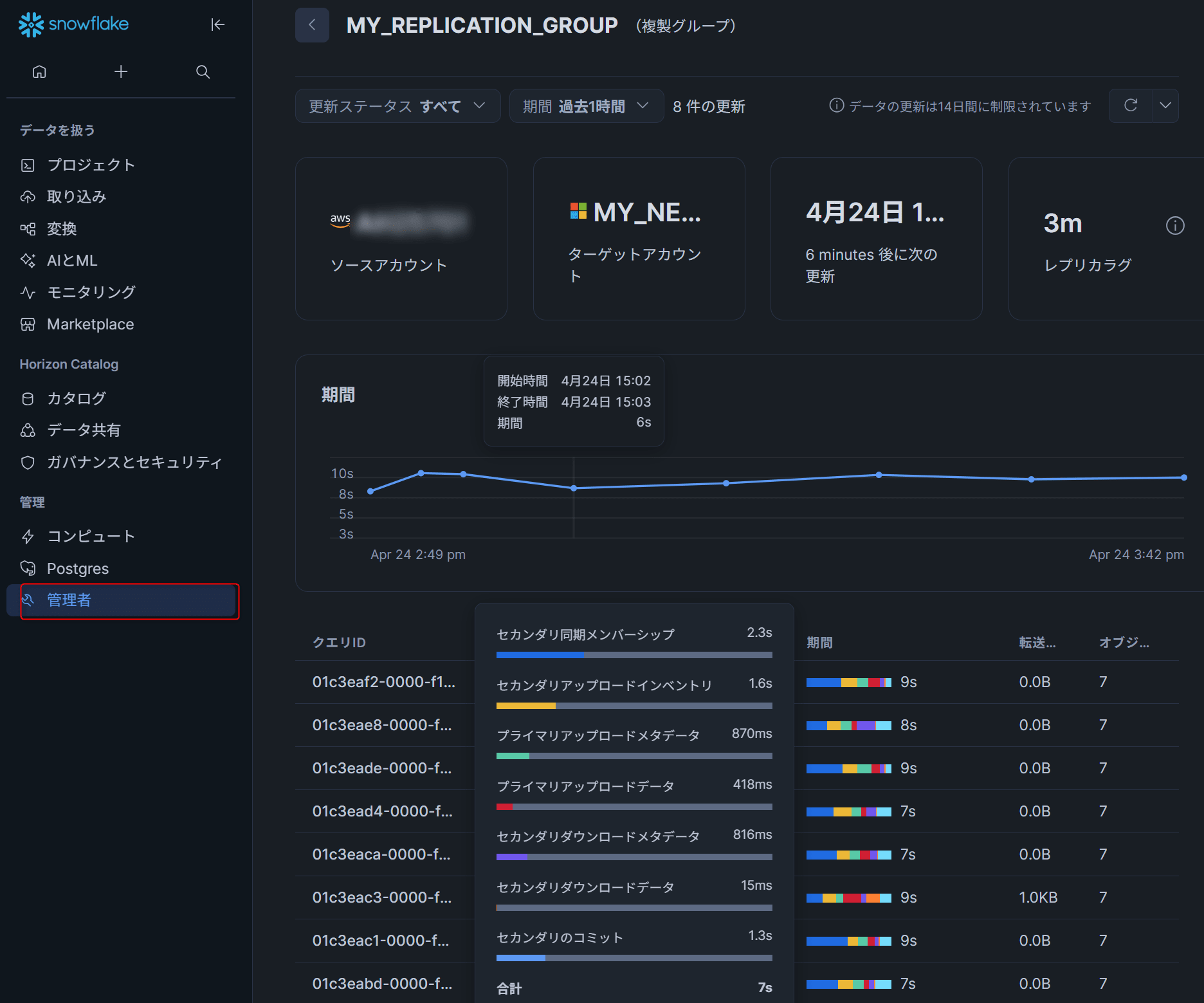The height and width of the screenshot is (1003, 1204).
Task: Open query 01c3eac3-0000-f row
Action: [x=382, y=897]
